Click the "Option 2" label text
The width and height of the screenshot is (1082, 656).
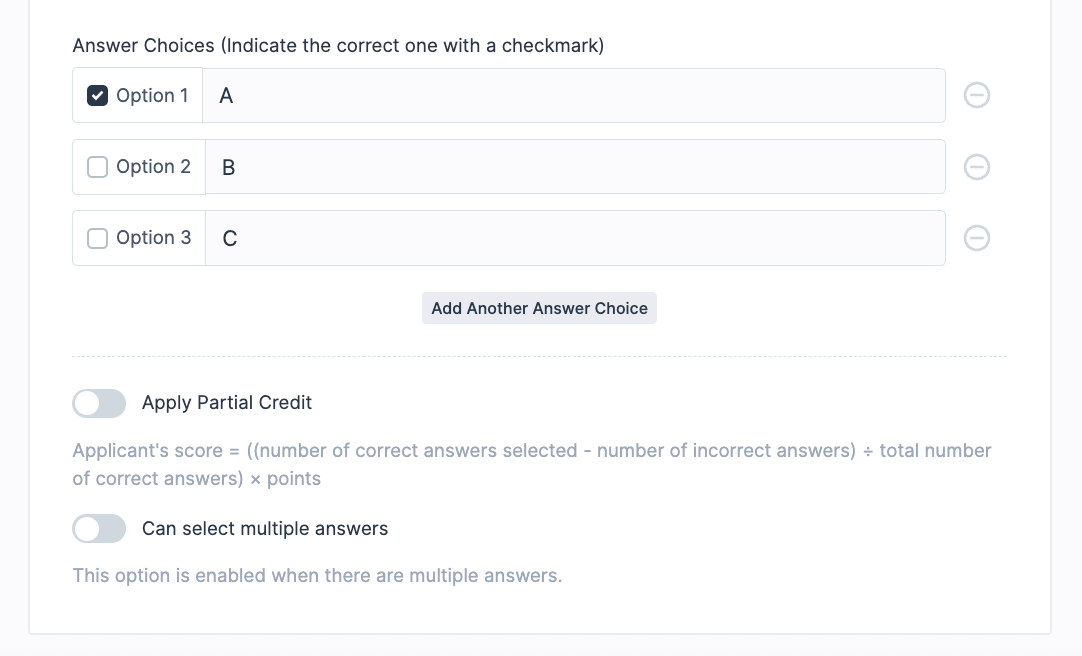[153, 167]
